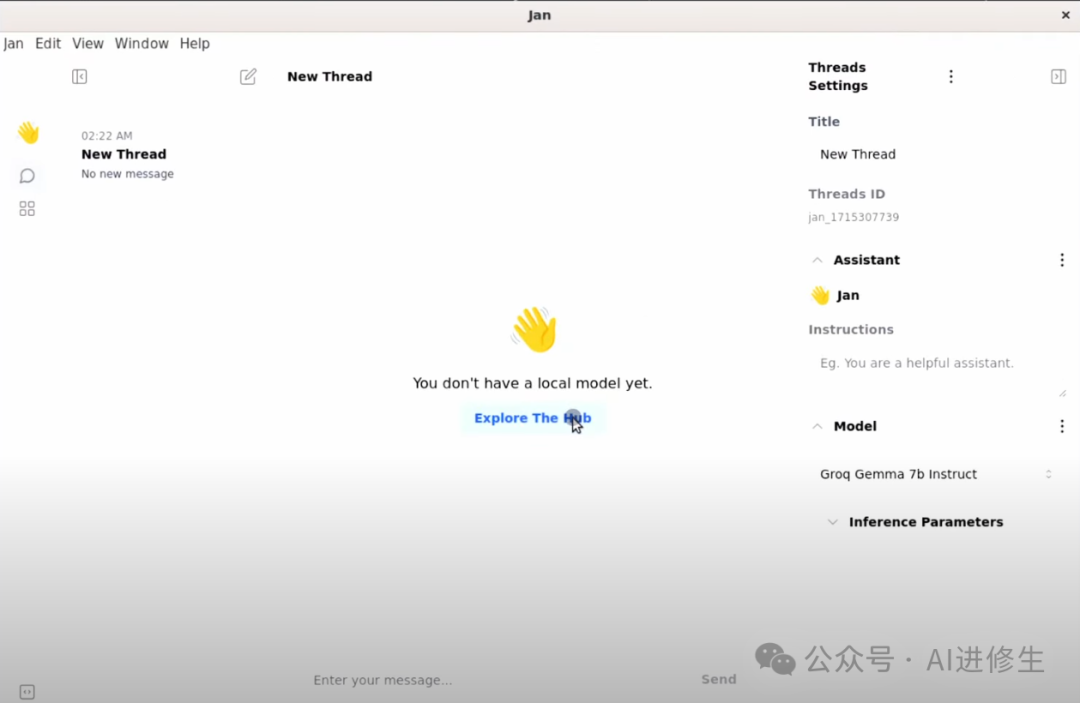Open the chat threads view icon
This screenshot has width=1080, height=703.
27,176
